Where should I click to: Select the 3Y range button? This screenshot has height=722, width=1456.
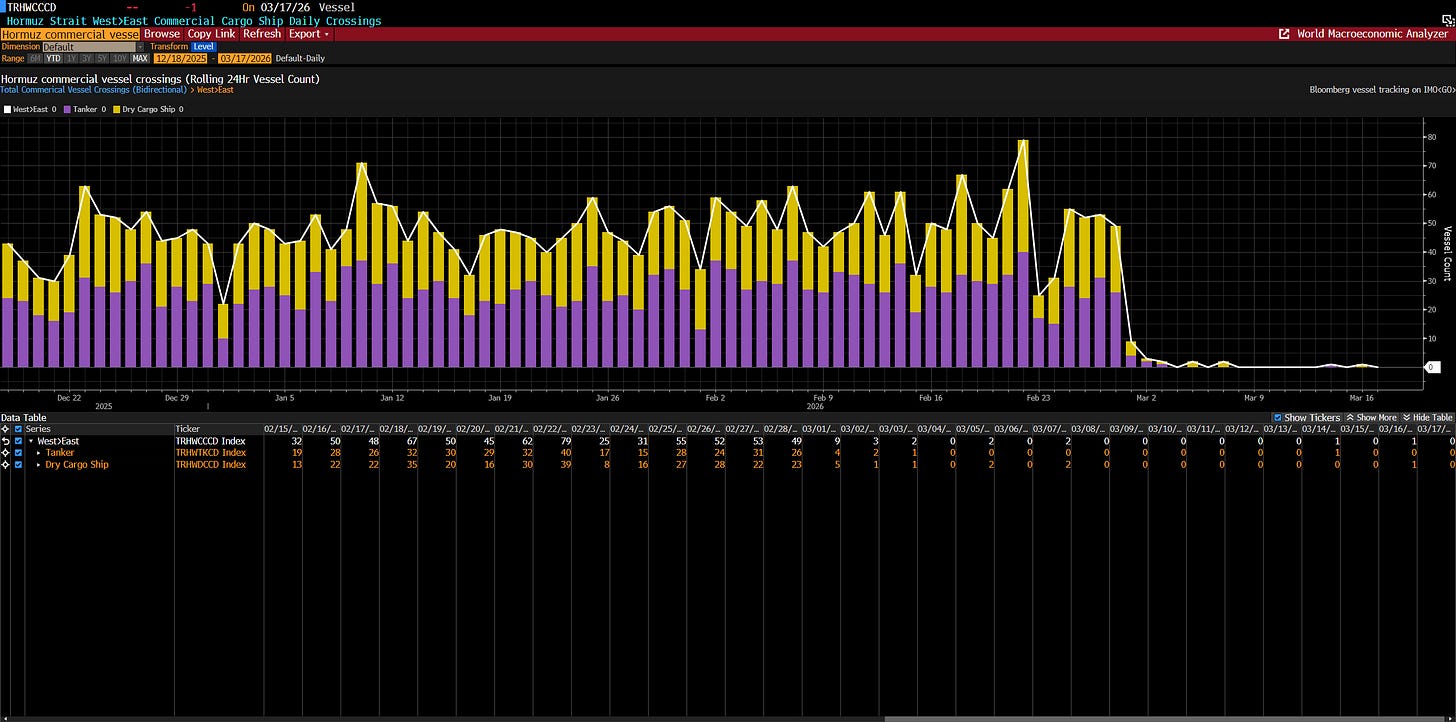[86, 59]
